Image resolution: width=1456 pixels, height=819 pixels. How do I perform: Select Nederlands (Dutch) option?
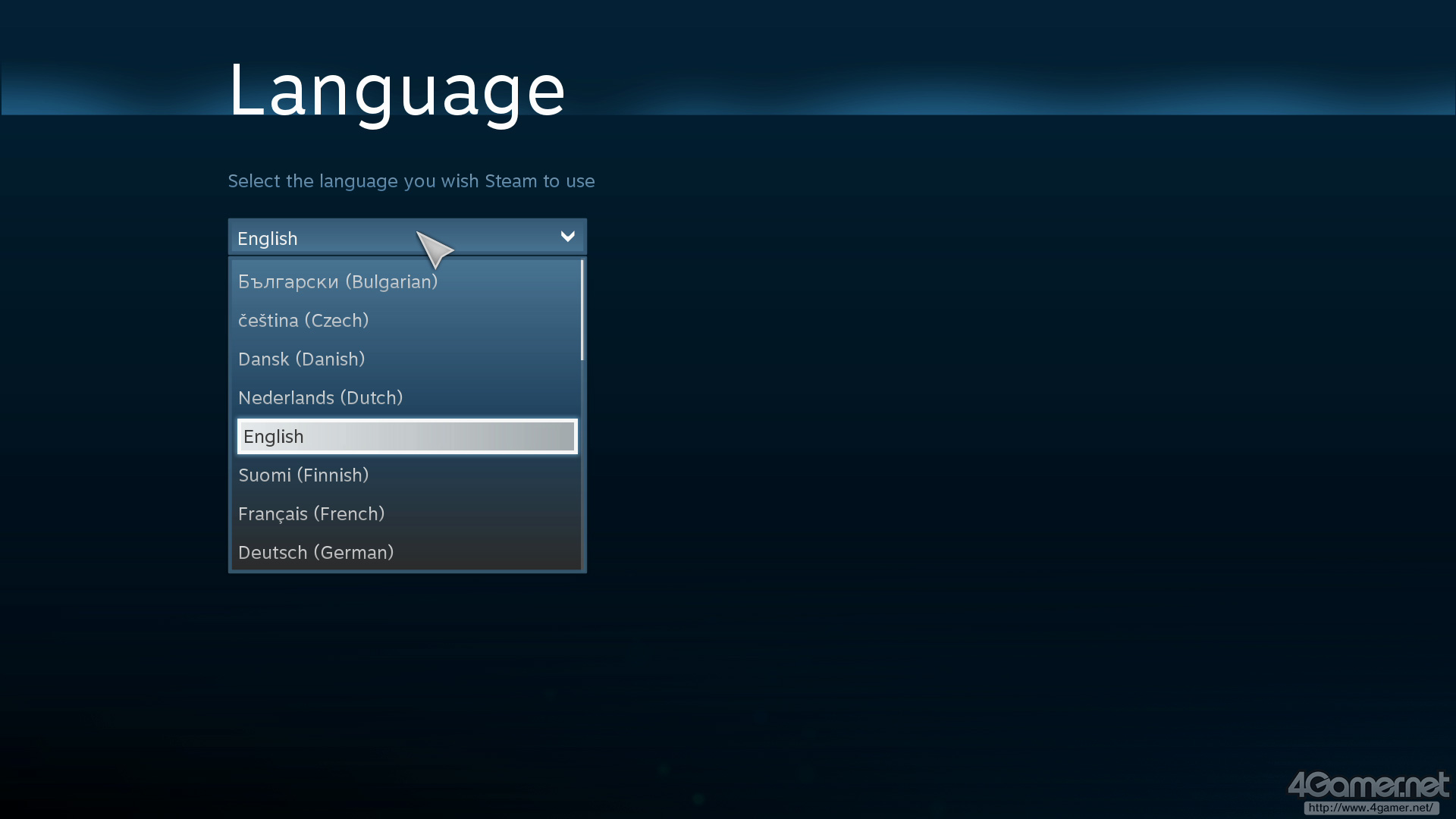(x=320, y=397)
